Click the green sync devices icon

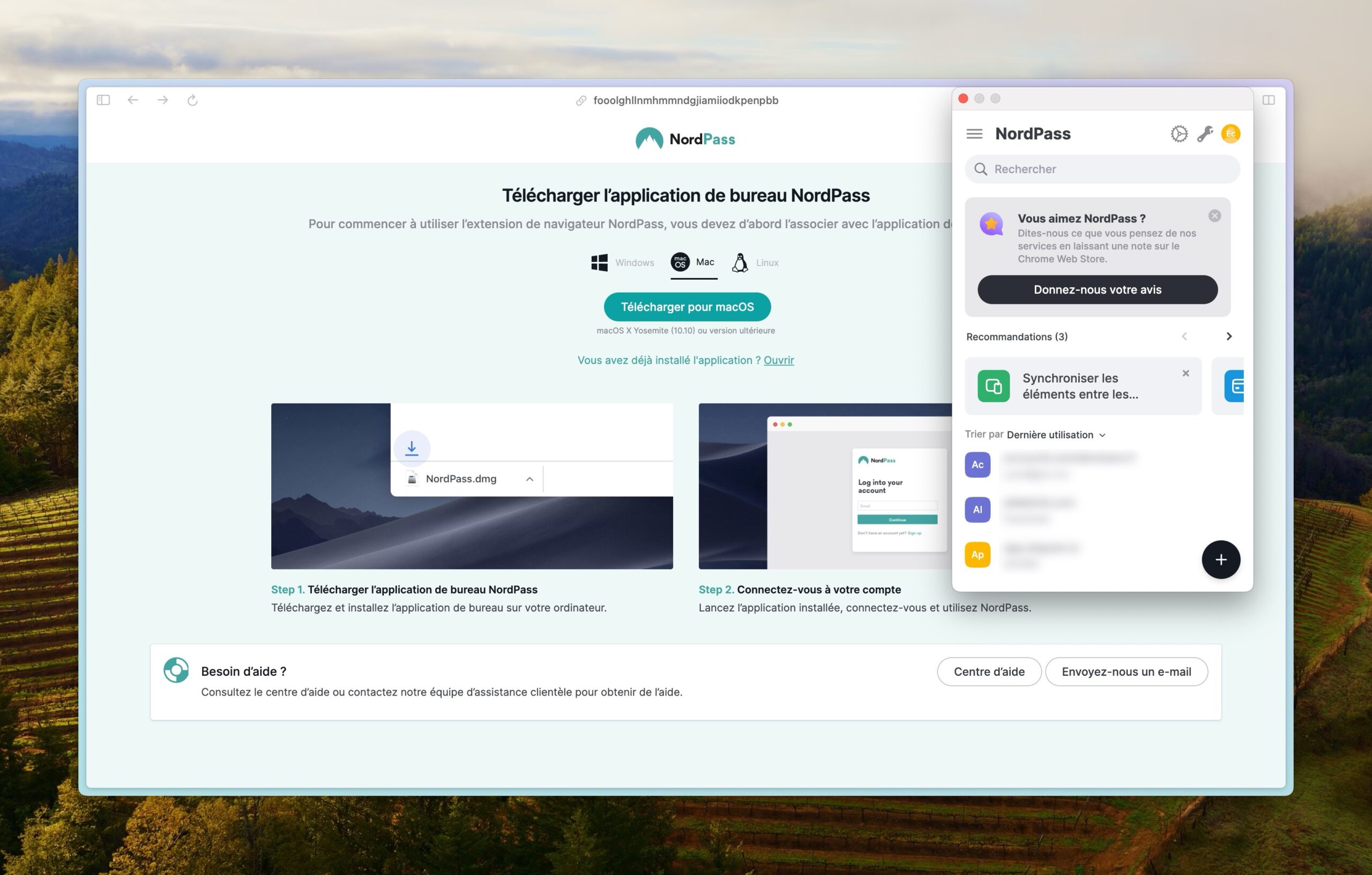[x=993, y=386]
